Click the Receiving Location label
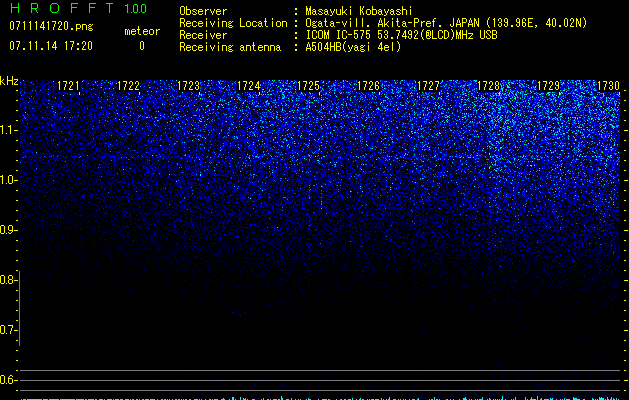 click(233, 23)
